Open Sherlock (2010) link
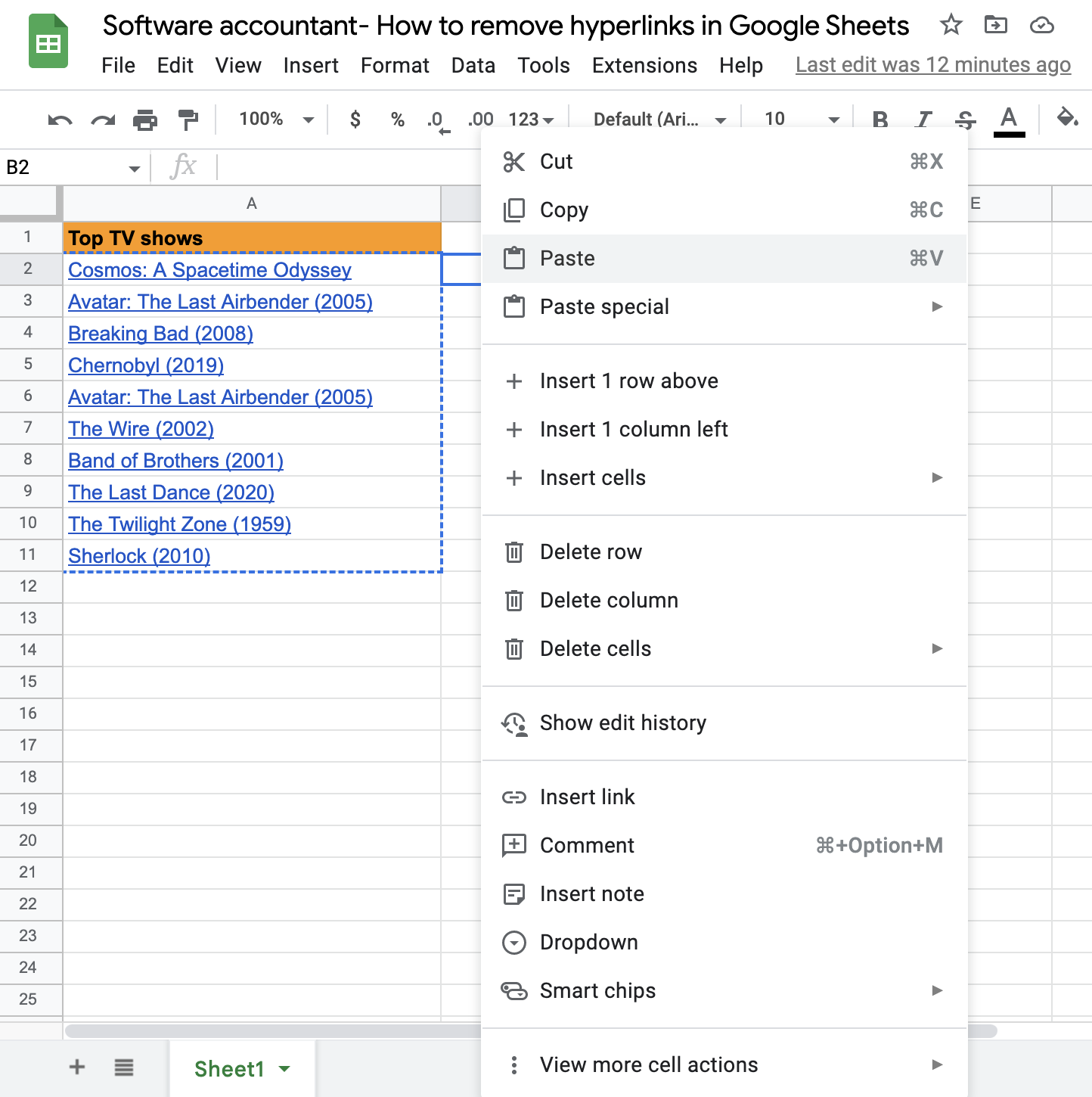Viewport: 1092px width, 1097px height. point(139,556)
